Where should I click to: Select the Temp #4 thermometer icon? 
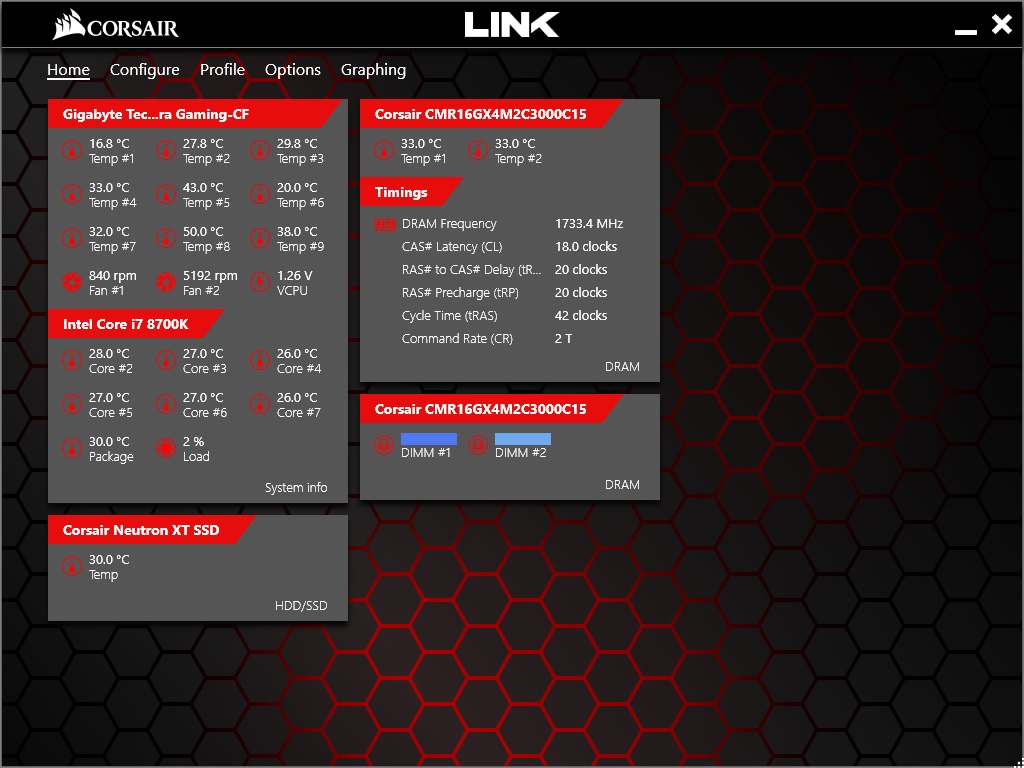[72, 195]
